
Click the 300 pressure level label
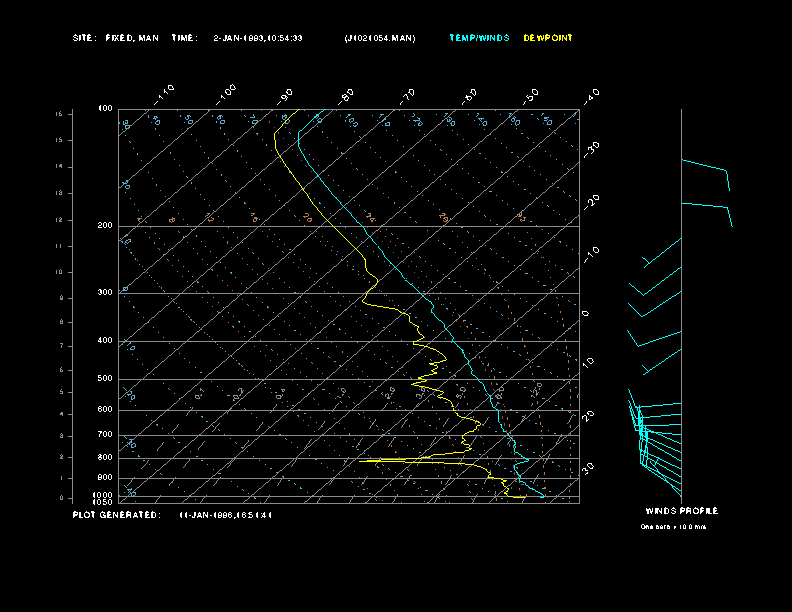click(x=105, y=293)
